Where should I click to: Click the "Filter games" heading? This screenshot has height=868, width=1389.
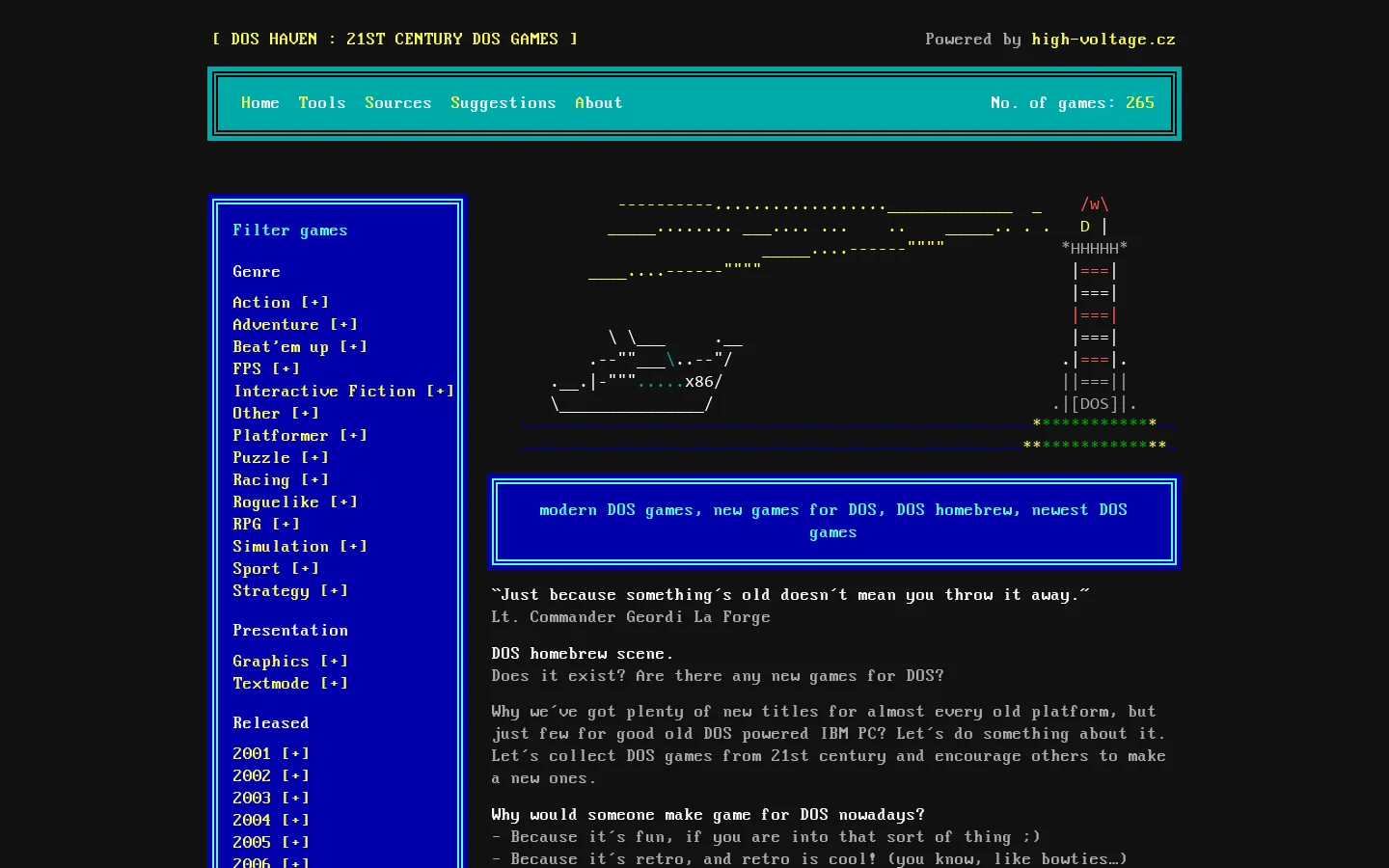[x=289, y=231]
